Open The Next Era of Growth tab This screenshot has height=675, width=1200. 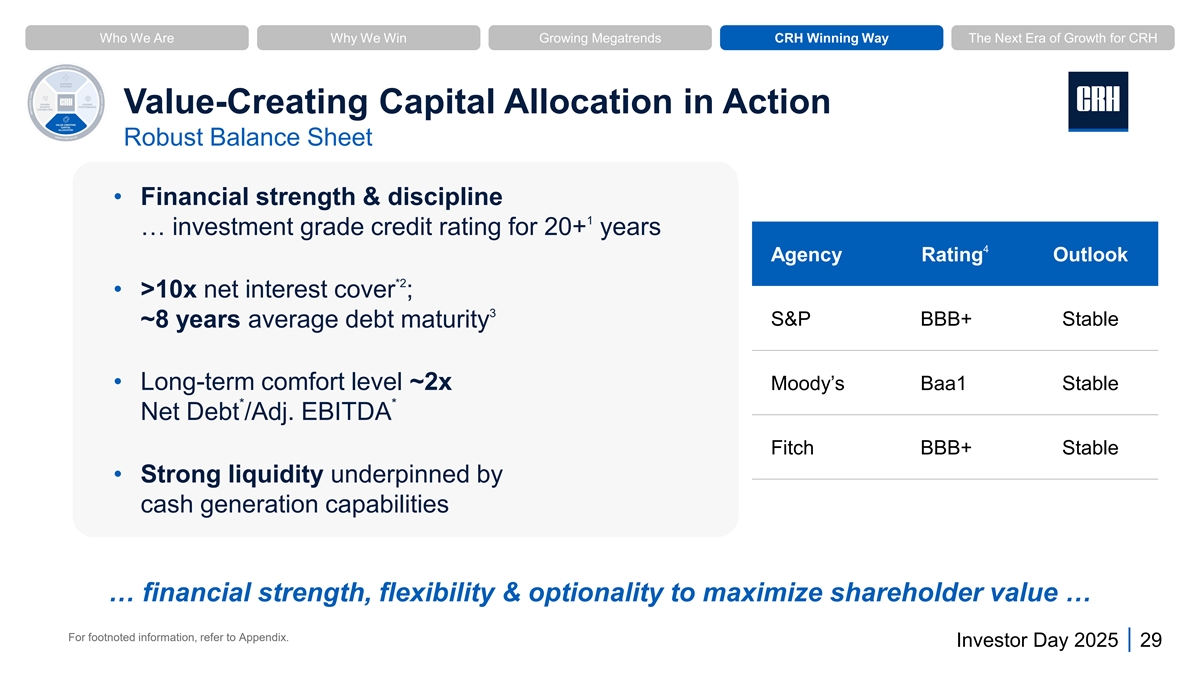(1062, 38)
